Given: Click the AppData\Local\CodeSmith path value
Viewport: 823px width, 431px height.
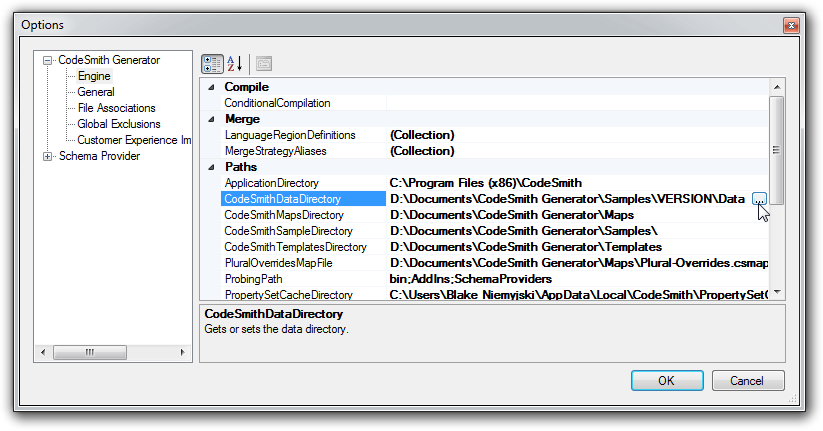Looking at the screenshot, I should [x=577, y=295].
